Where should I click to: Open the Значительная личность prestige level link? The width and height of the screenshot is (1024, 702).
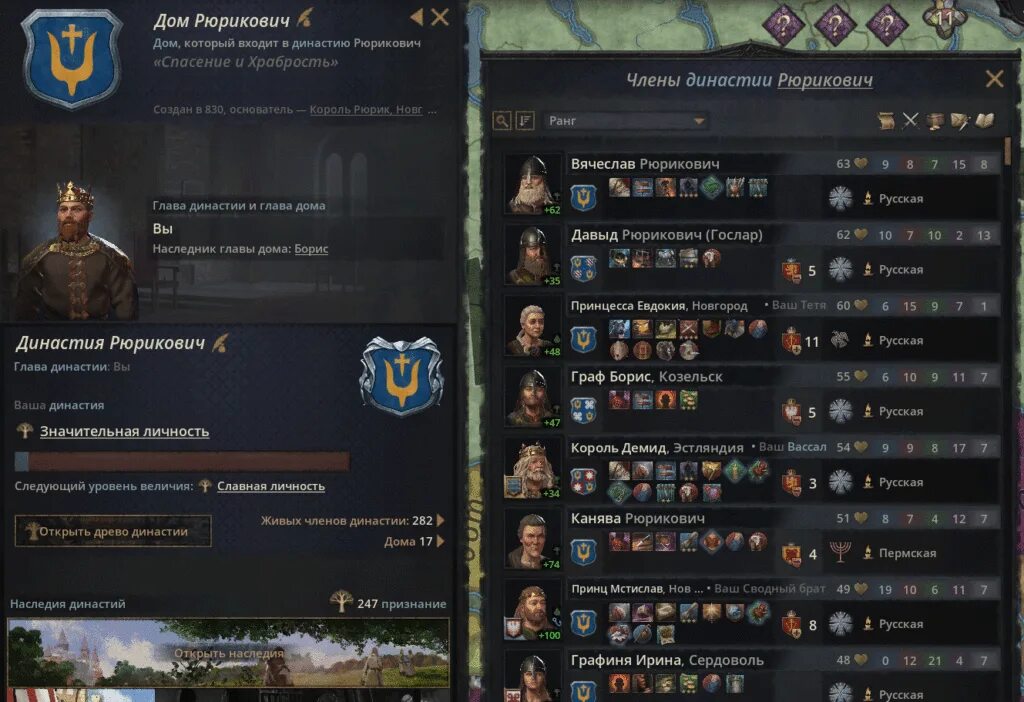125,431
